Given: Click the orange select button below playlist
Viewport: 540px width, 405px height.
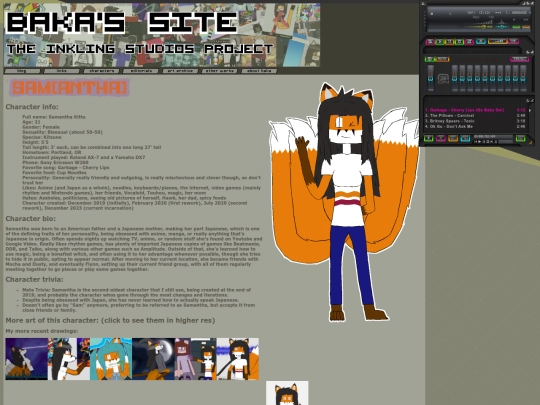Looking at the screenshot, I should point(453,138).
